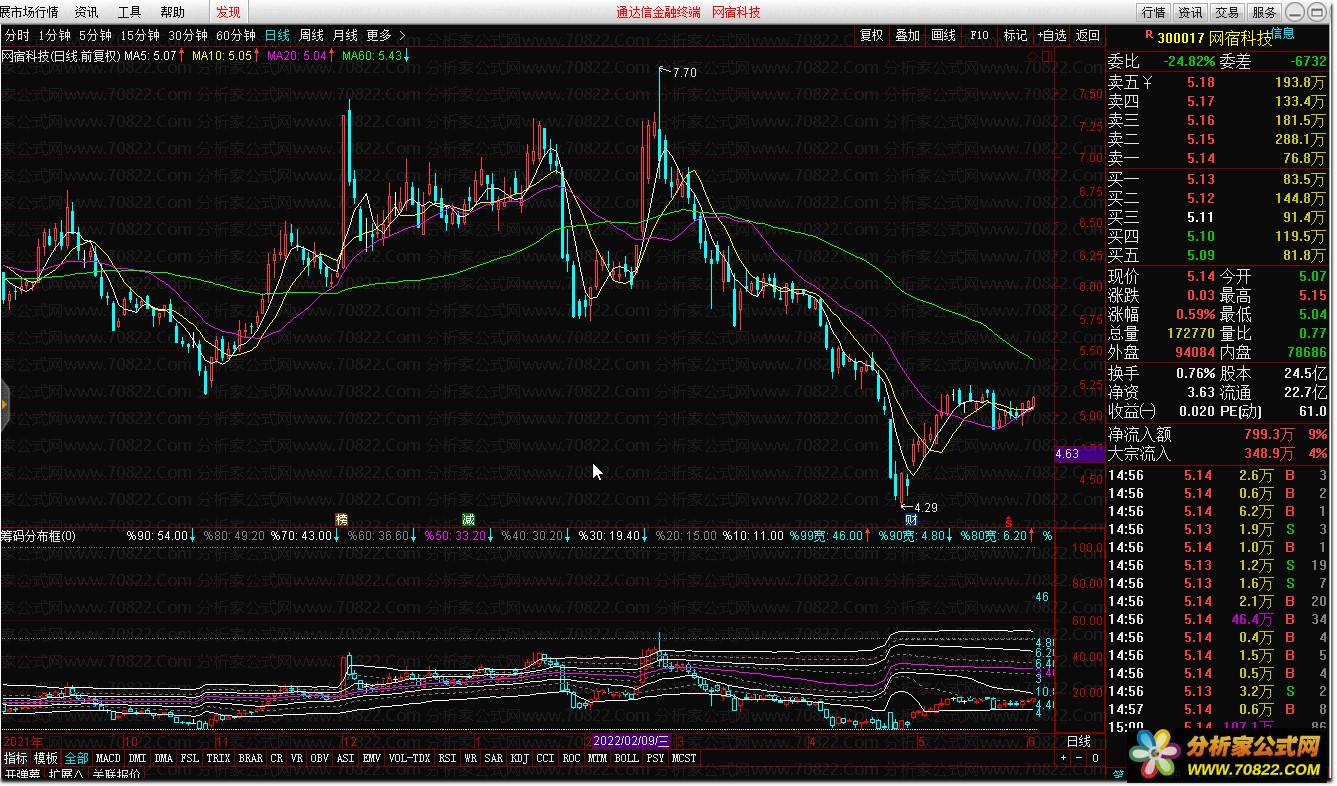
Task: Switch indicator to OBV
Action: point(319,758)
